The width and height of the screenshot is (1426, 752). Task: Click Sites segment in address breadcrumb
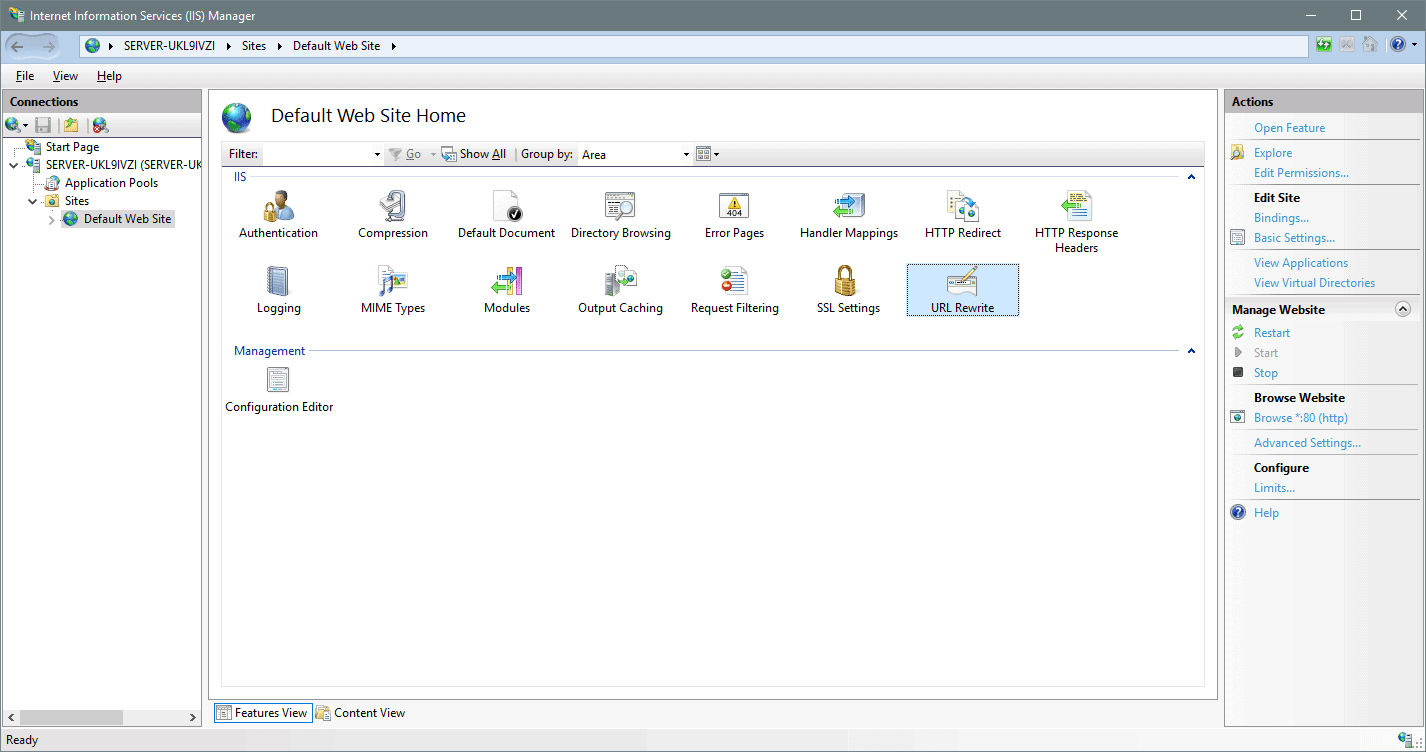point(254,46)
